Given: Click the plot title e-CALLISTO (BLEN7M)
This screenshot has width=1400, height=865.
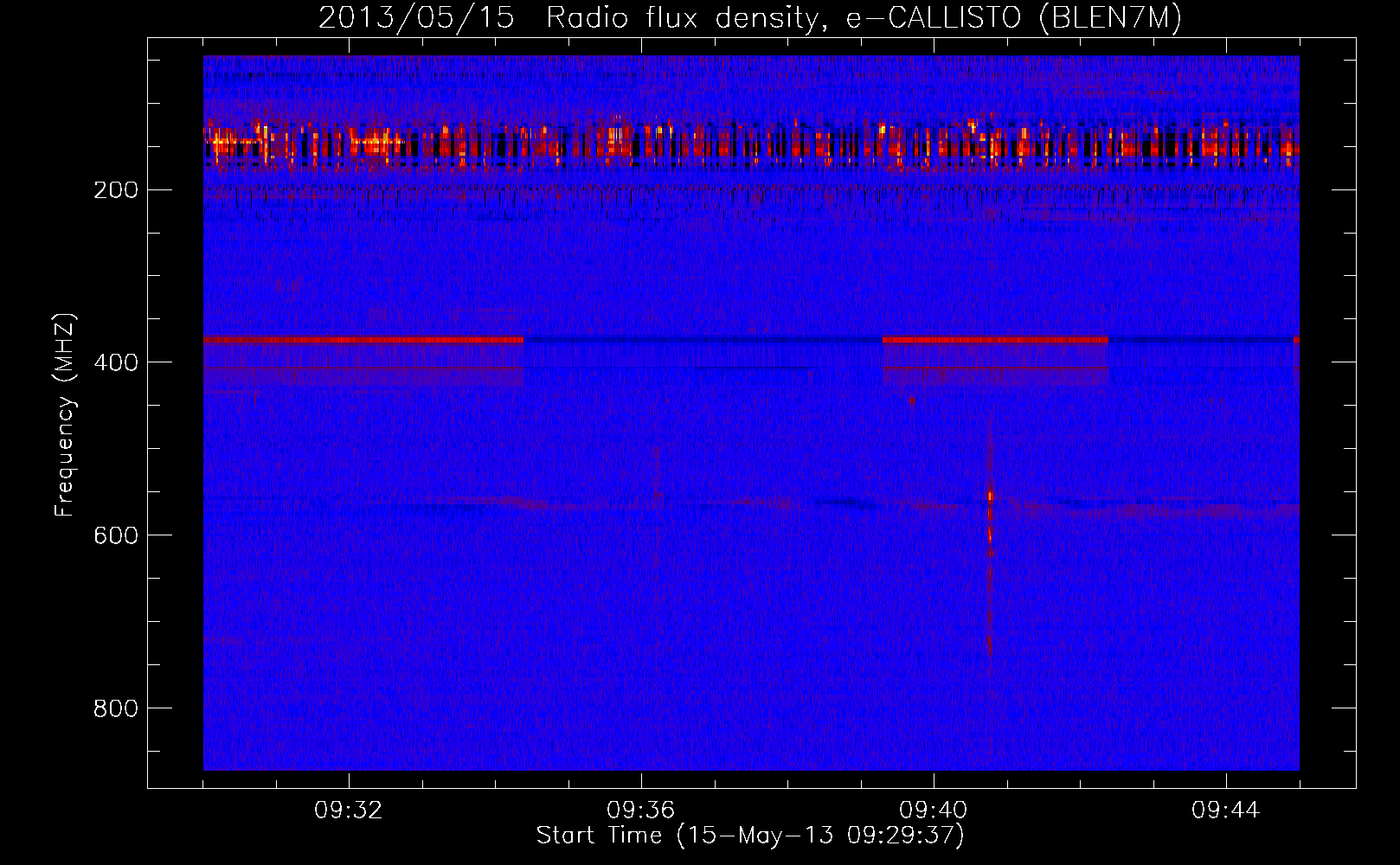Looking at the screenshot, I should coord(1013,18).
